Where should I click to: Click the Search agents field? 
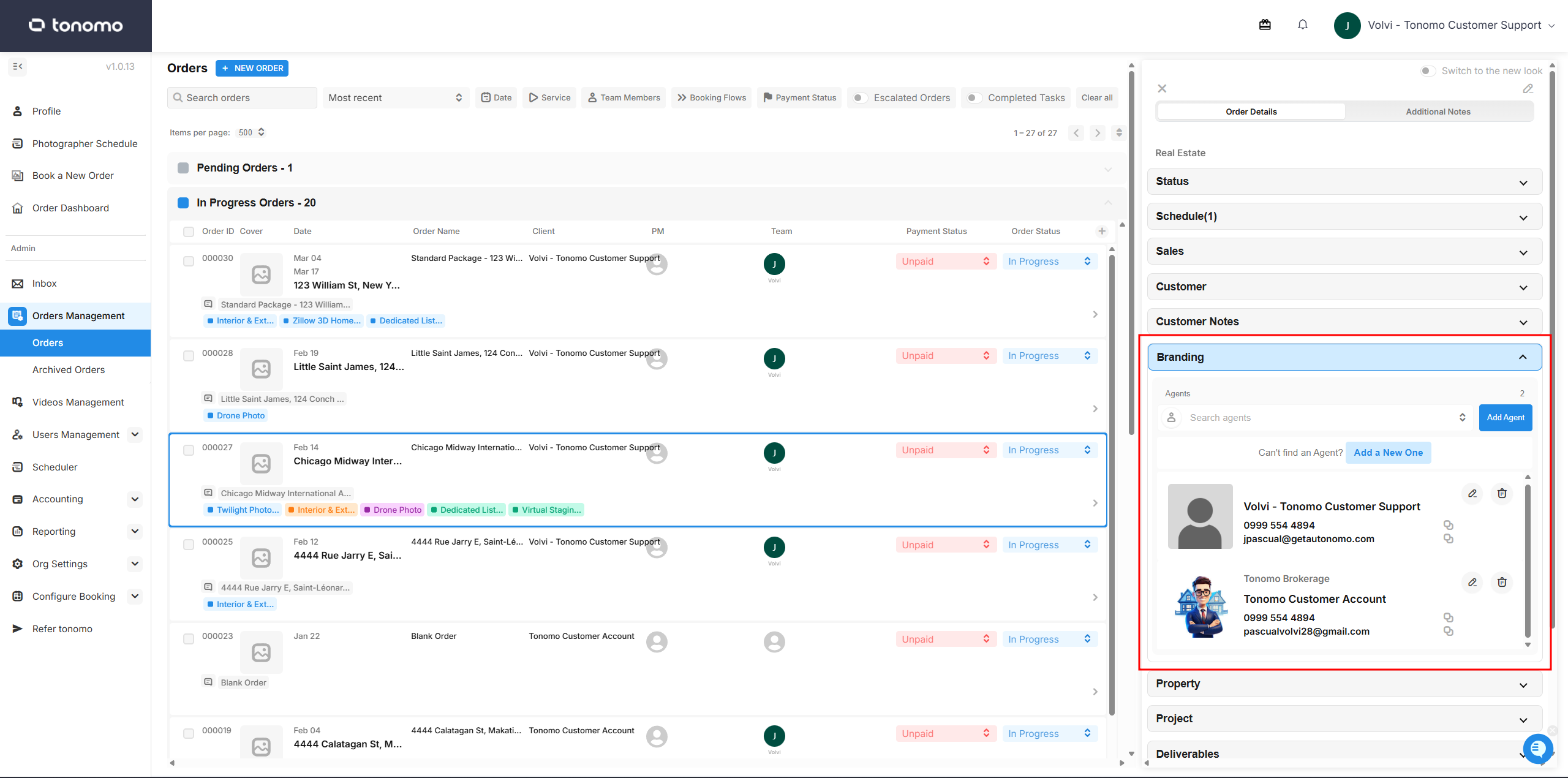[x=1316, y=418]
